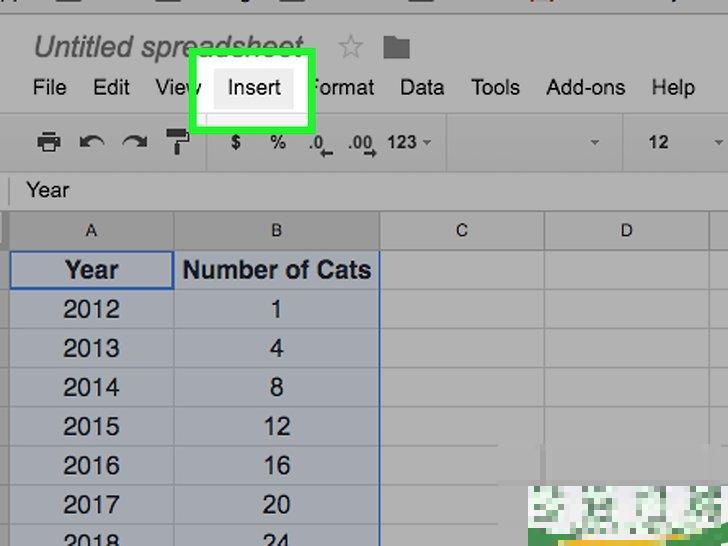Viewport: 728px width, 546px height.
Task: Format as percent icon
Action: click(x=277, y=142)
